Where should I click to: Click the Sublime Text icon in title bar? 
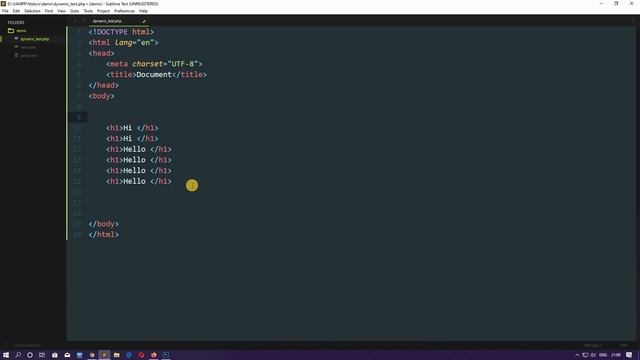coord(3,4)
